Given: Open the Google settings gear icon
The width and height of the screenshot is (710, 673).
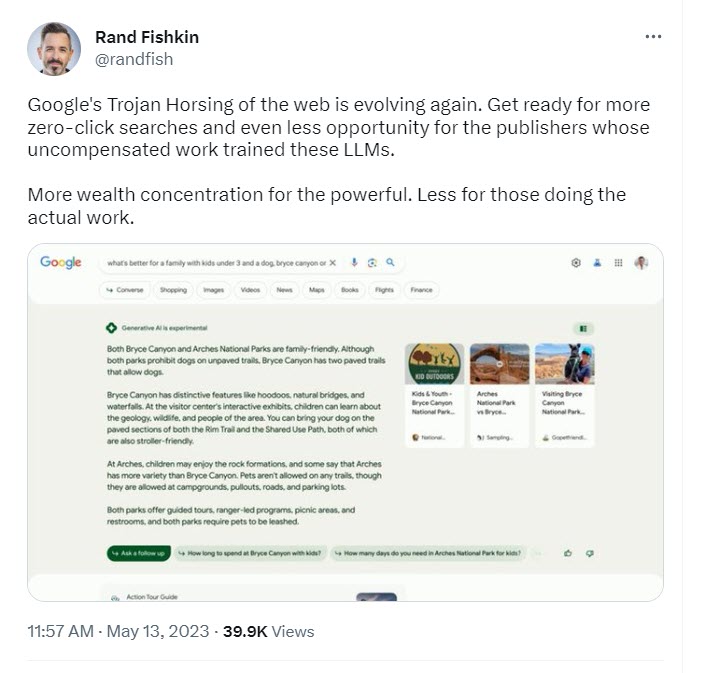Looking at the screenshot, I should tap(576, 263).
